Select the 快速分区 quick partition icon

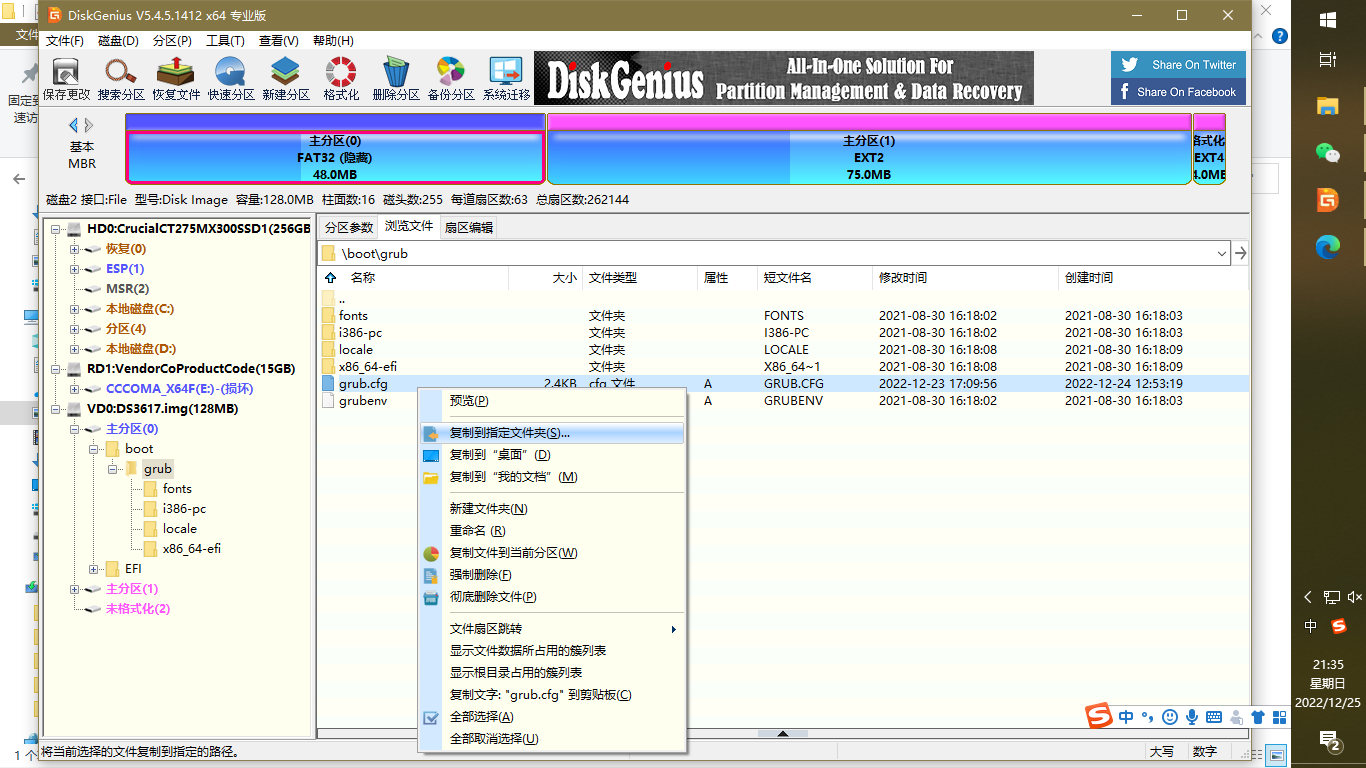coord(230,78)
